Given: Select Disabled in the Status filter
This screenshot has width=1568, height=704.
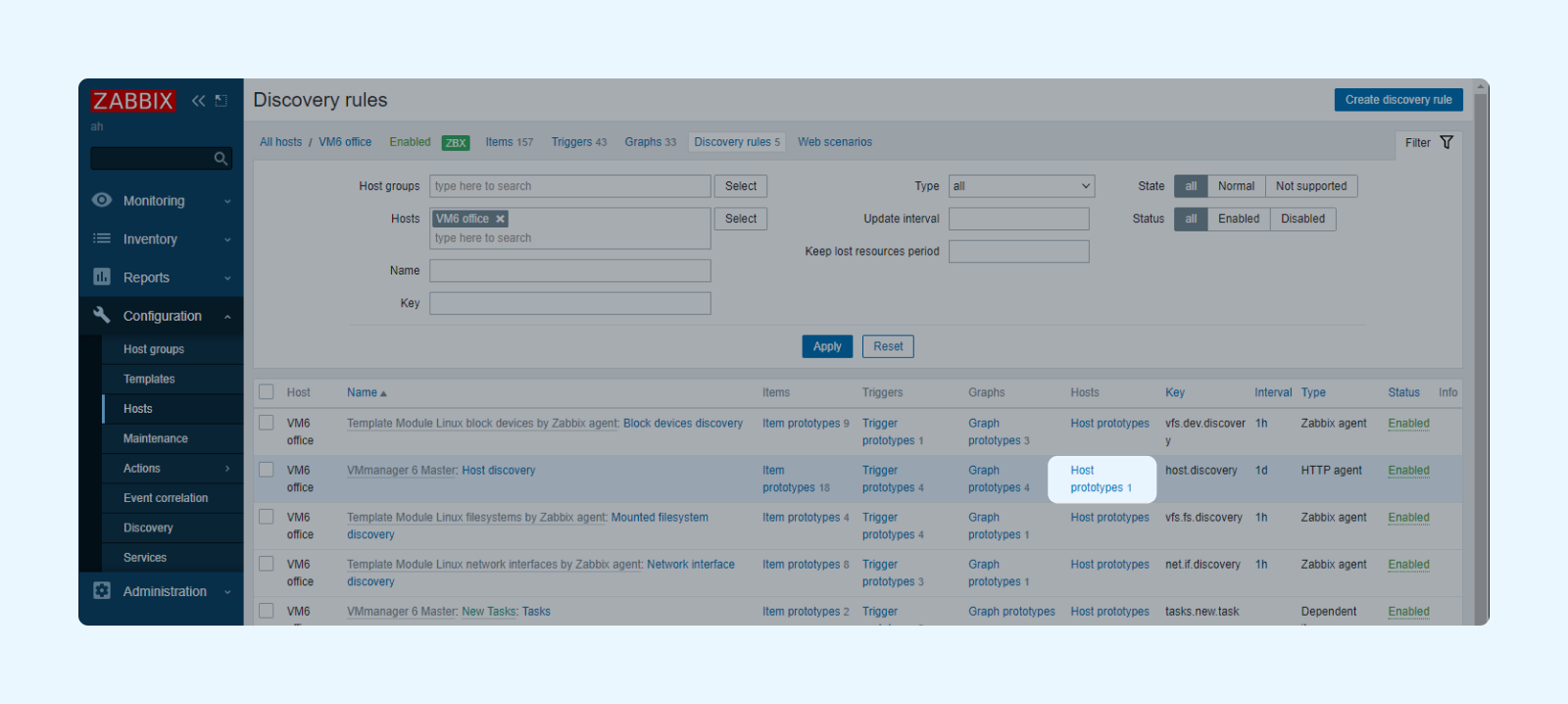Looking at the screenshot, I should (1302, 219).
